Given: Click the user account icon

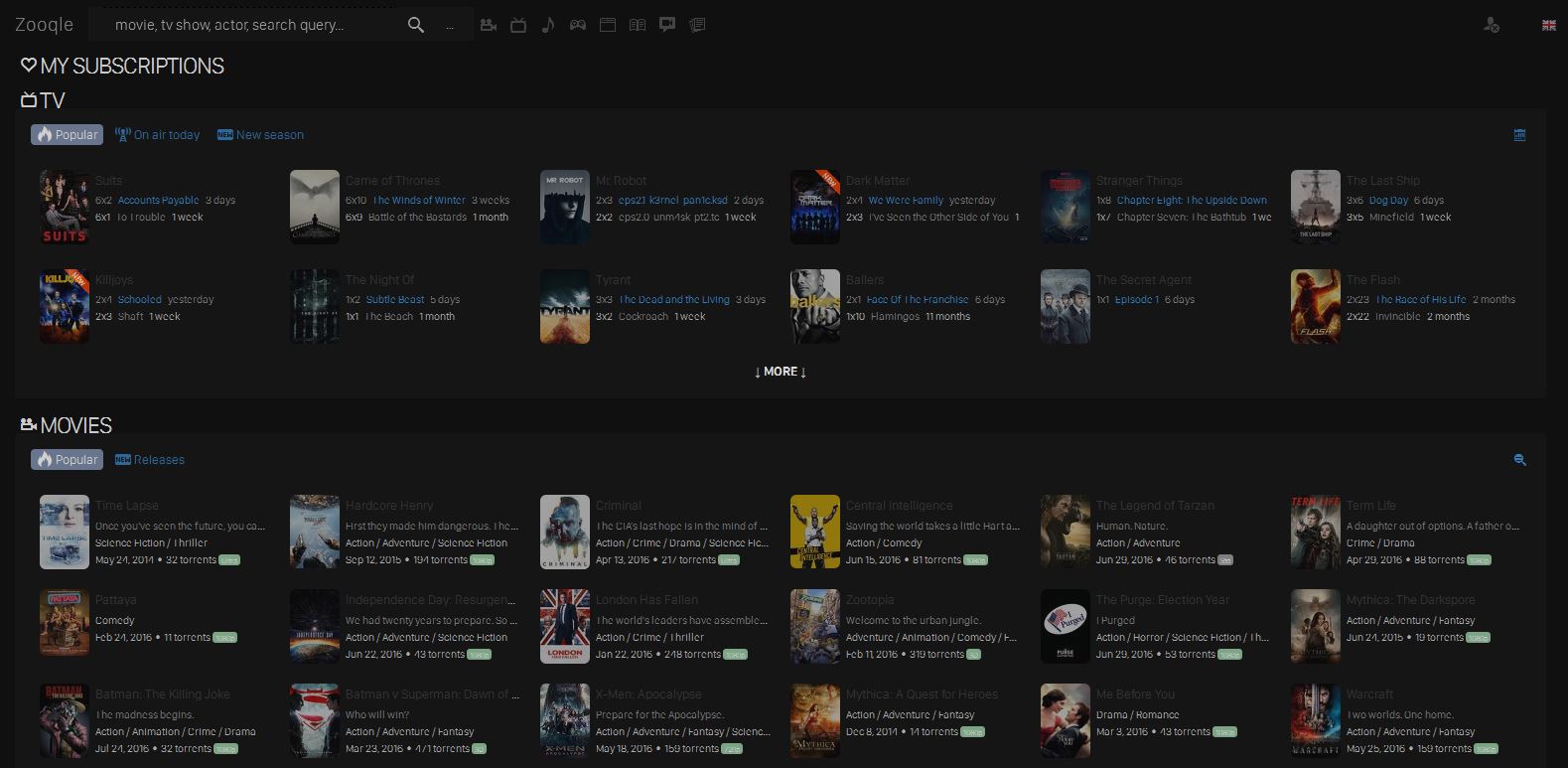Looking at the screenshot, I should [1491, 25].
